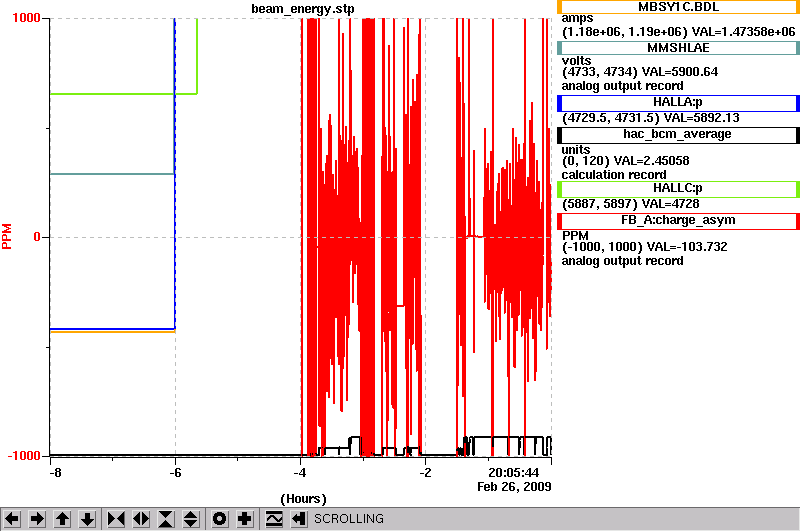800x531 pixels.
Task: Select the HALLC:p curve legend
Action: 678,189
